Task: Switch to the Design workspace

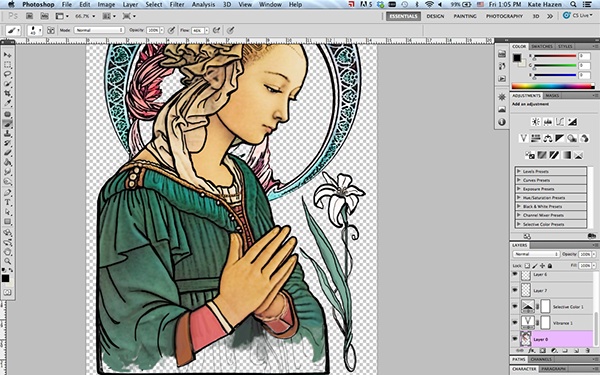Action: pos(435,16)
